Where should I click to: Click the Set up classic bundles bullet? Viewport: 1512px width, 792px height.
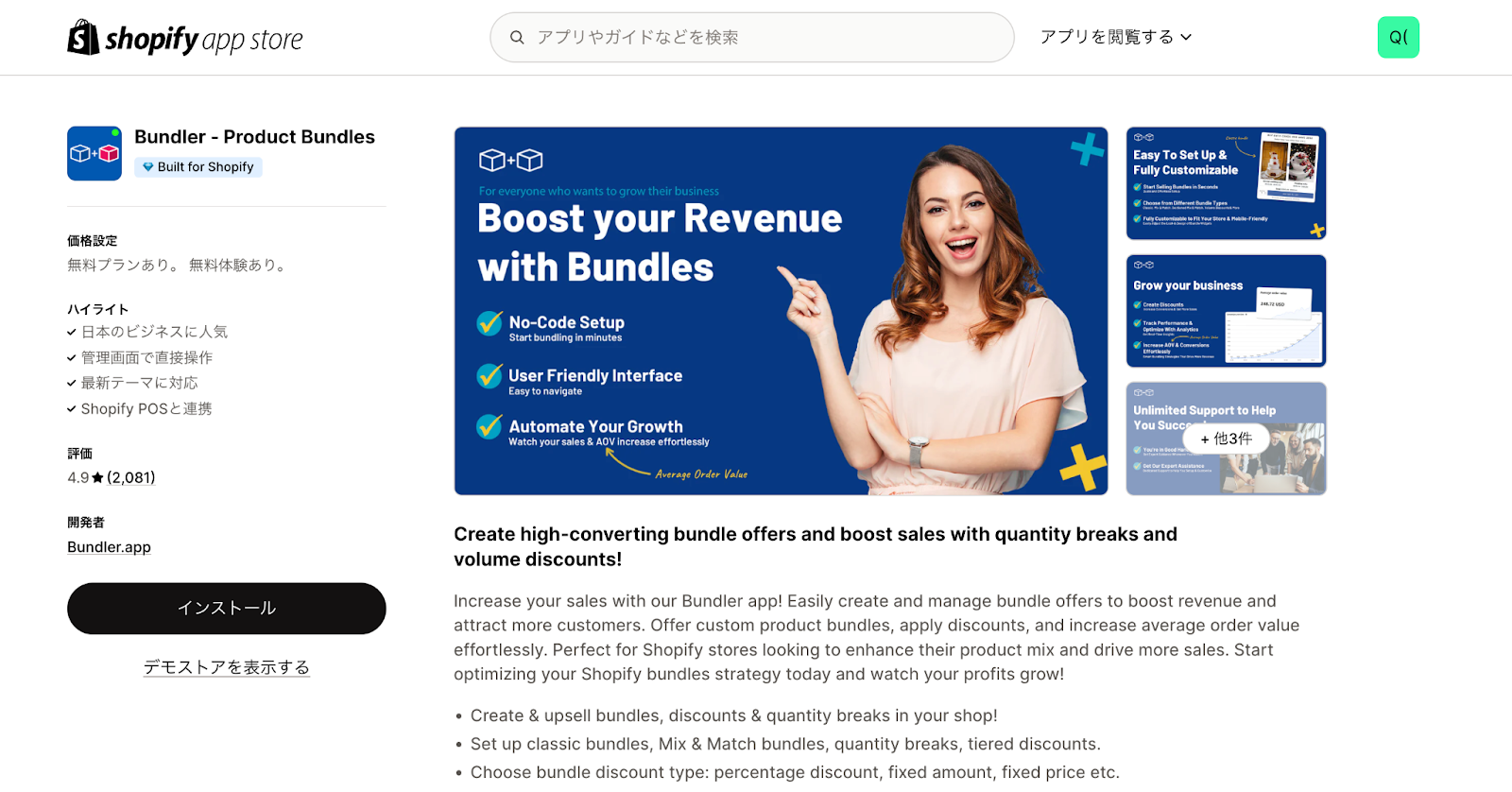(785, 744)
